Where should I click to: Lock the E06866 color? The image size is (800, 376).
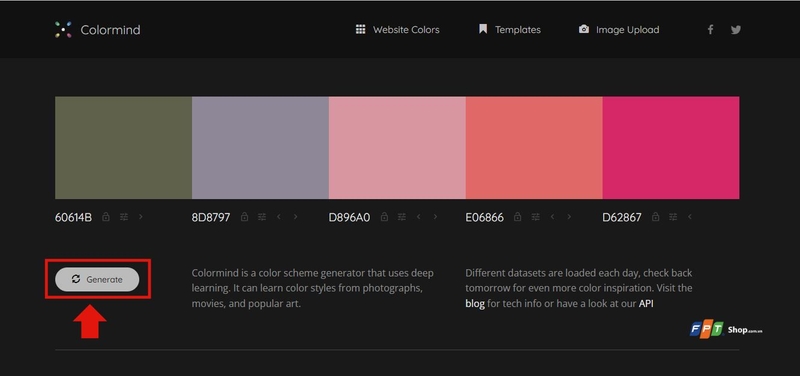tap(517, 217)
